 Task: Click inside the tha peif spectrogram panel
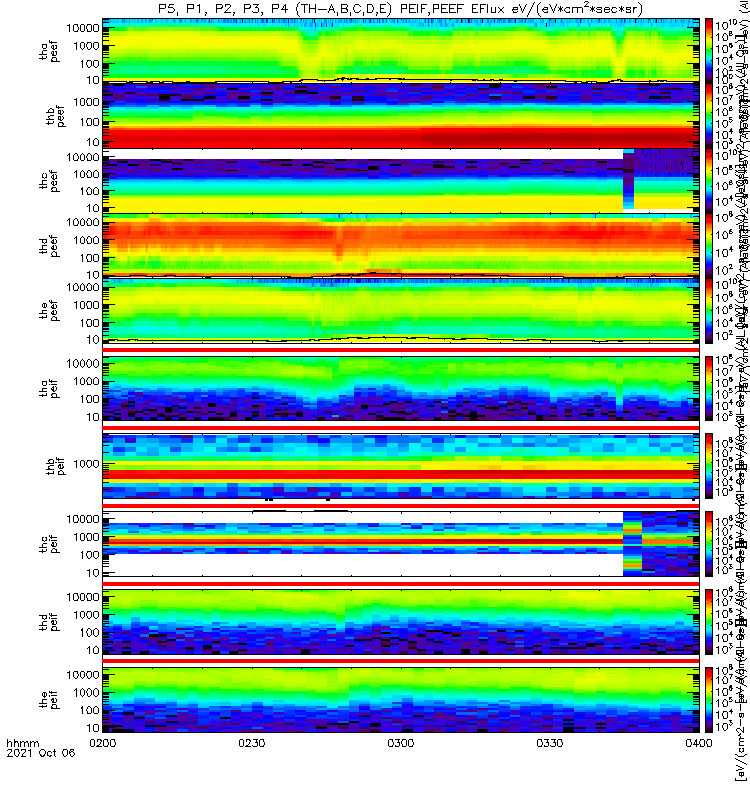point(401,388)
